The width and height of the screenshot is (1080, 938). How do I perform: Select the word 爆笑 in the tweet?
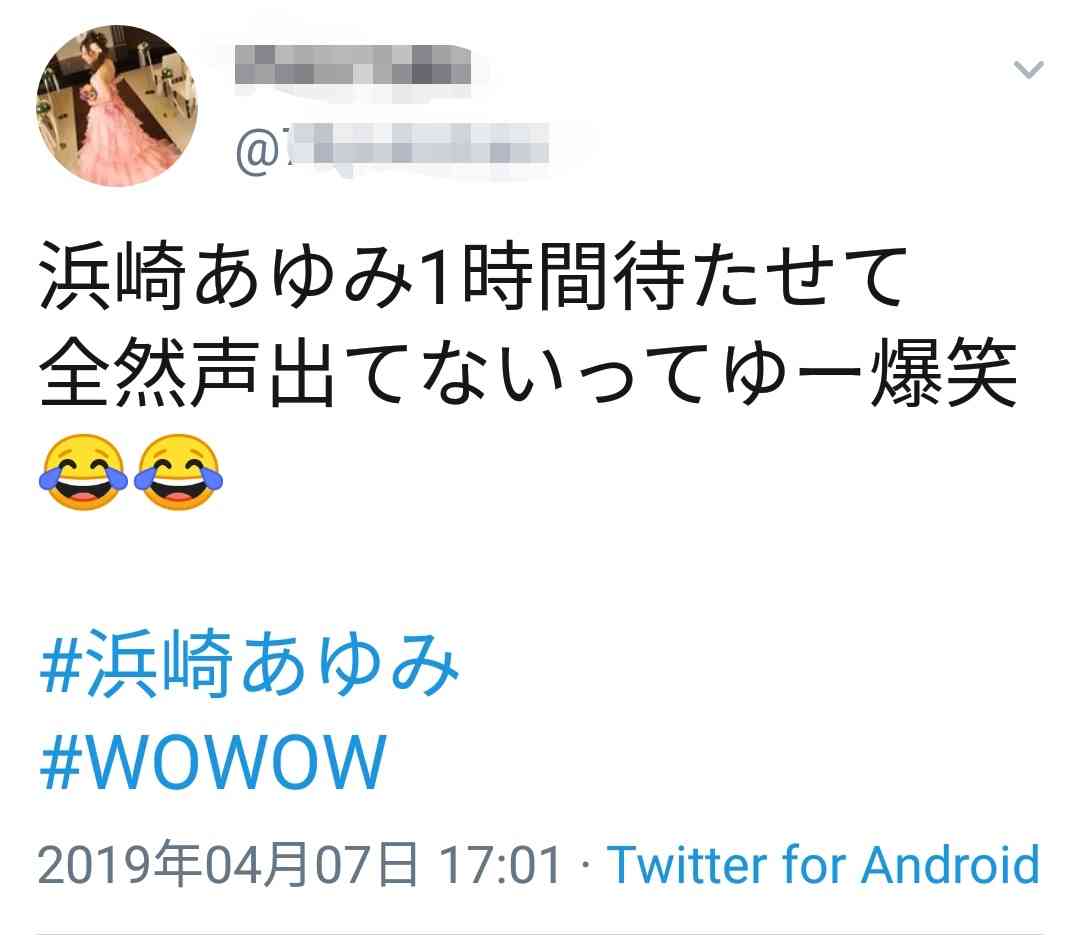point(944,373)
